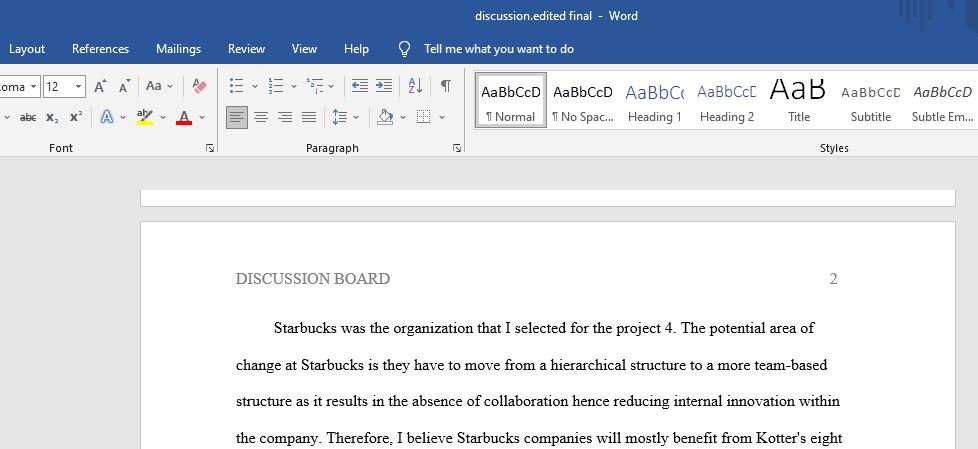
Task: Click page number 2 in header
Action: pyautogui.click(x=833, y=279)
